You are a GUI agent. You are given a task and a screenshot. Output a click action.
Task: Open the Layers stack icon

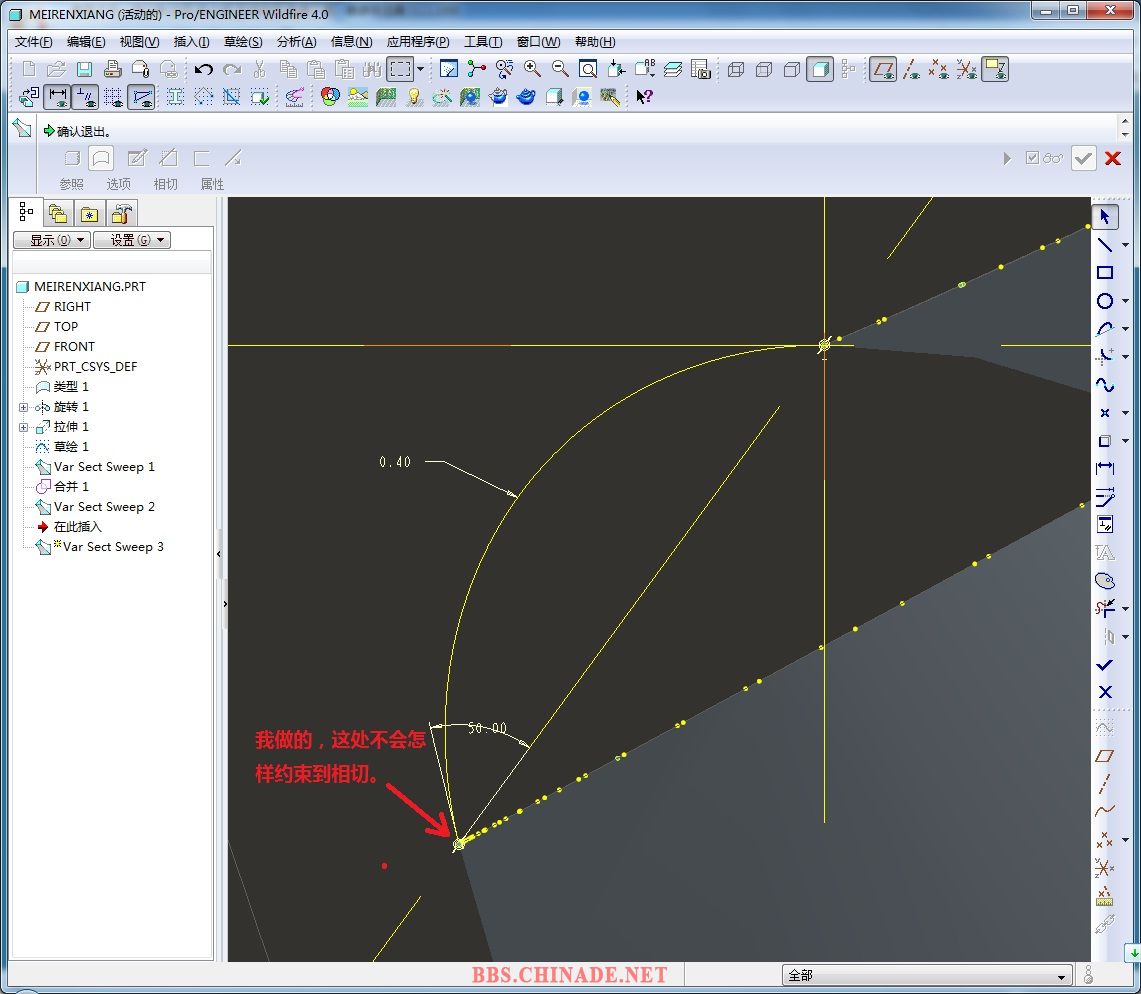pos(673,69)
